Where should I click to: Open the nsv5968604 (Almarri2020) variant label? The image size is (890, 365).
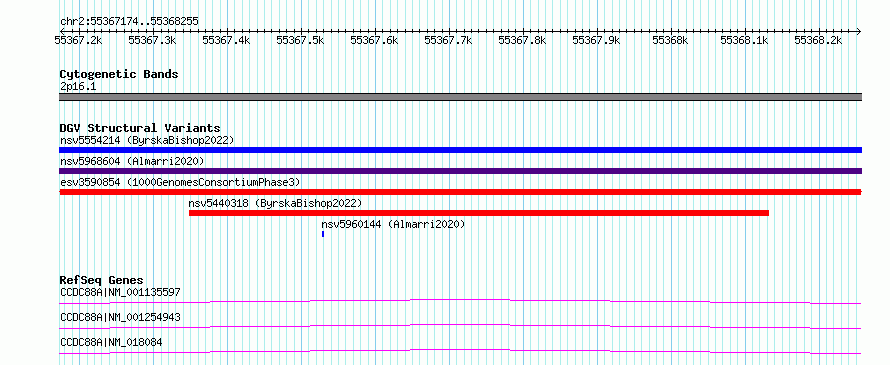pyautogui.click(x=132, y=161)
